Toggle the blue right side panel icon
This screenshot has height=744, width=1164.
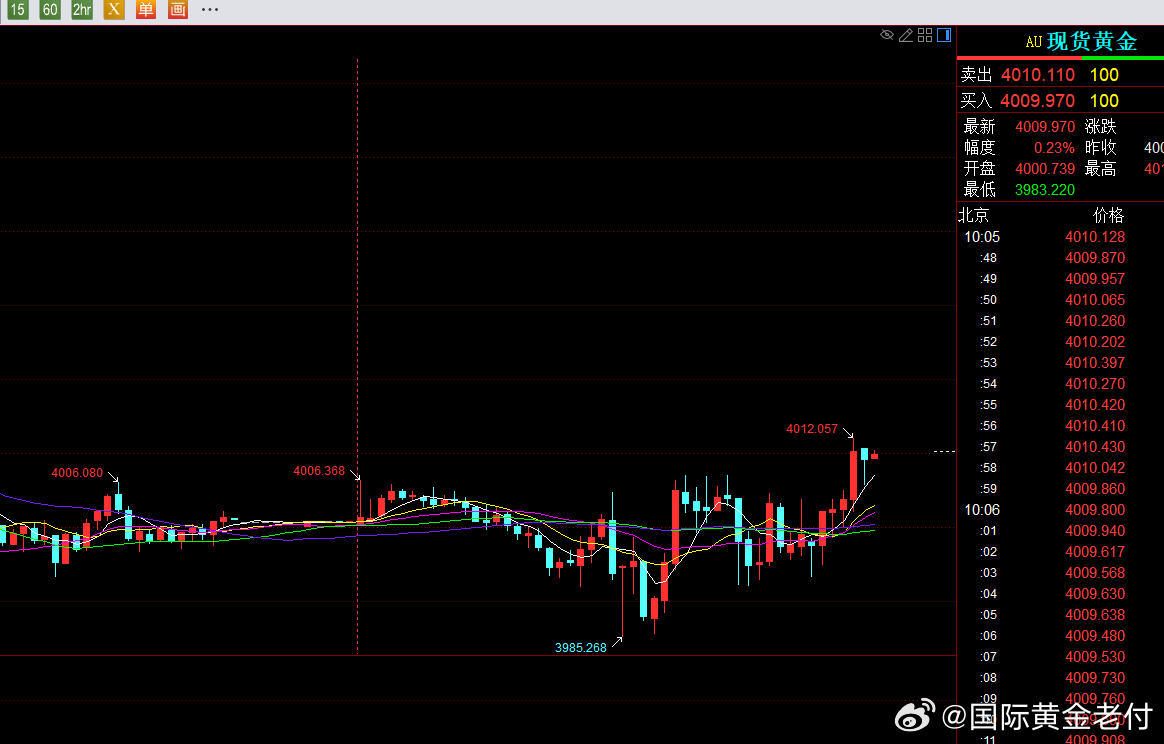pyautogui.click(x=944, y=35)
